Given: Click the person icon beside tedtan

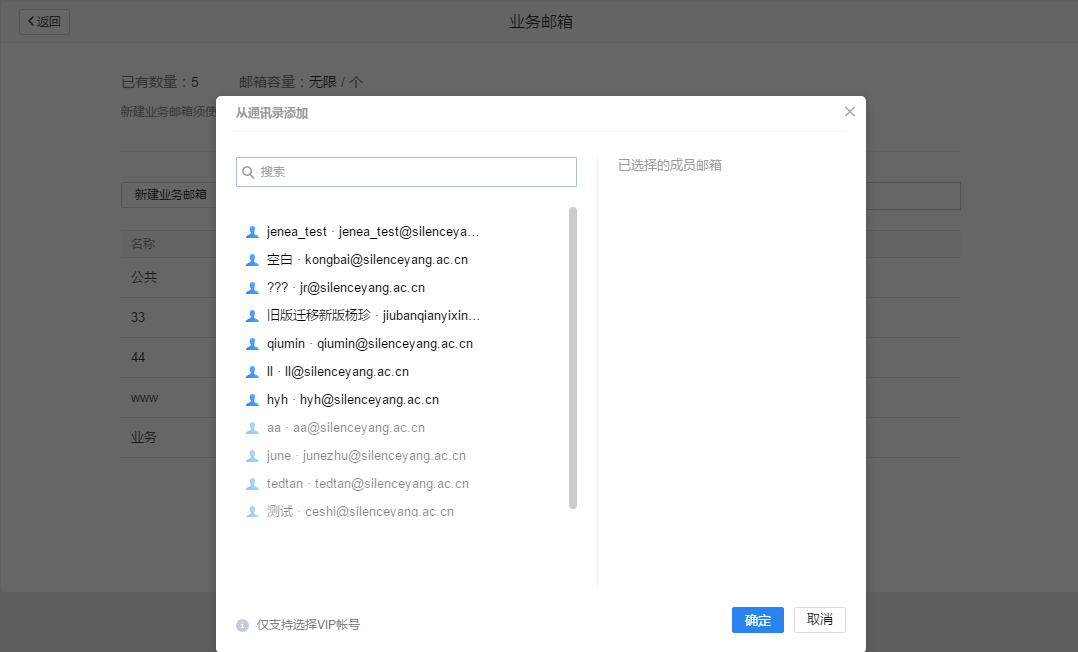Looking at the screenshot, I should [x=252, y=483].
